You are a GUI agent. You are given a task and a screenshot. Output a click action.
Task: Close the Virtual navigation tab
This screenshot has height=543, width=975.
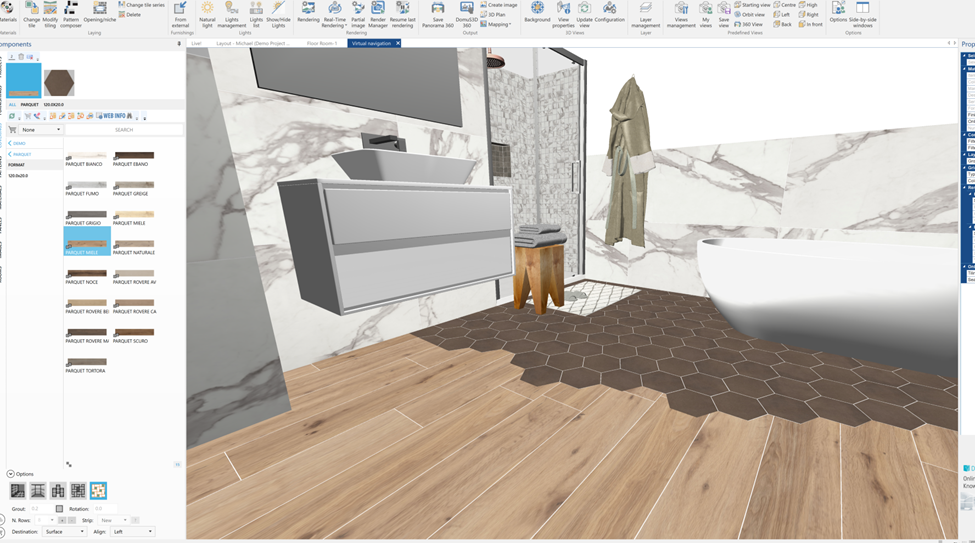pos(398,44)
